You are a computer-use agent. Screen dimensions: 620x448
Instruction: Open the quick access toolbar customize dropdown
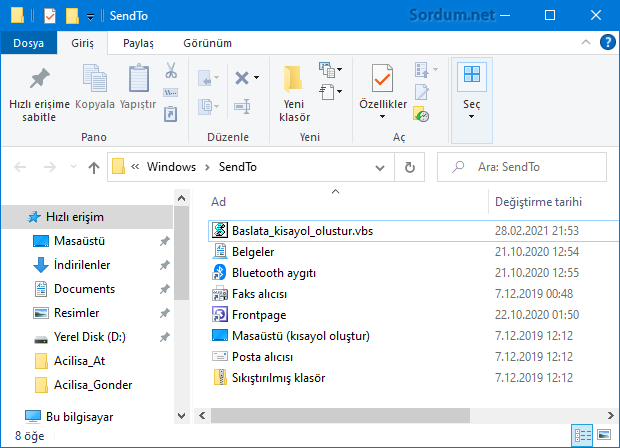90,17
